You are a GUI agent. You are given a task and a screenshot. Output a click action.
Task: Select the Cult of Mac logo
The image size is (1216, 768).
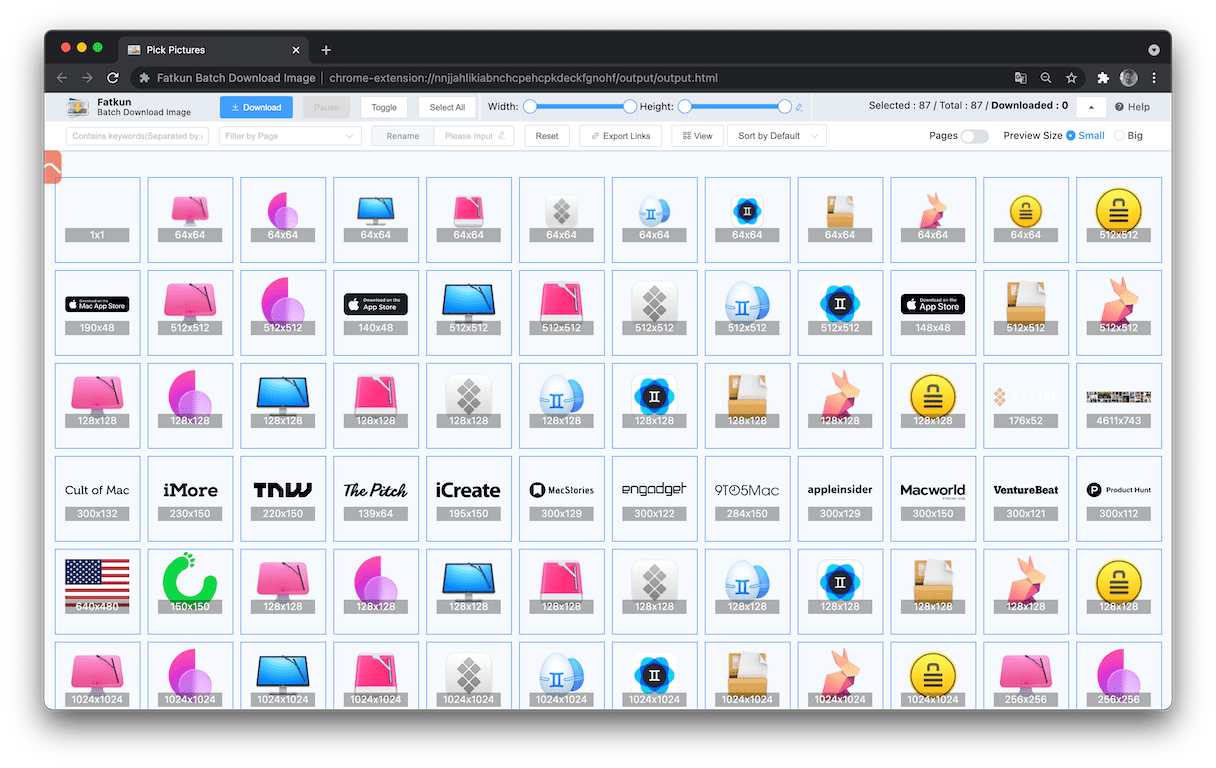97,499
